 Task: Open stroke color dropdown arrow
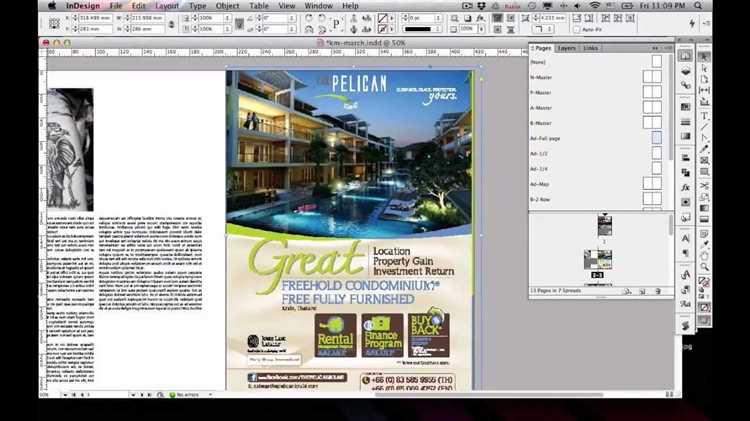pos(392,29)
